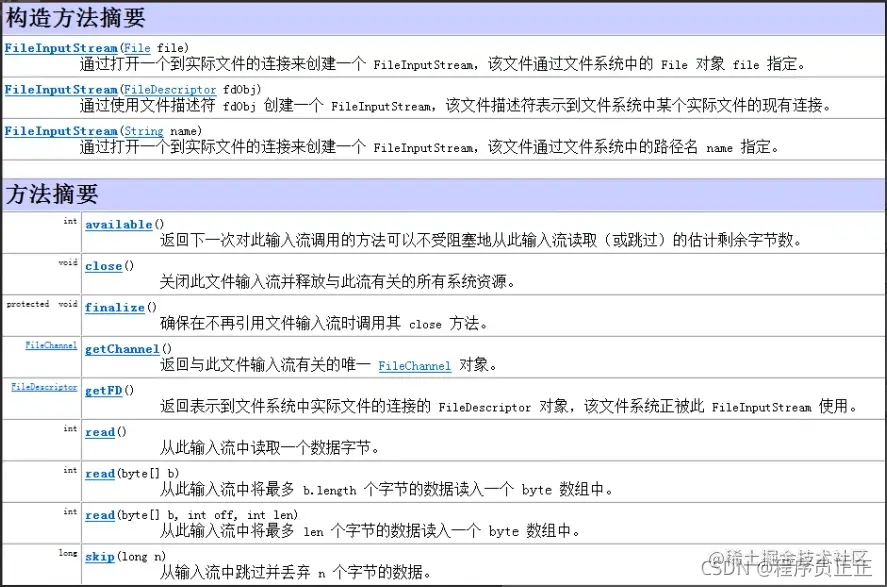Click the 'void' return type of close
This screenshot has width=887, height=587.
68,262
